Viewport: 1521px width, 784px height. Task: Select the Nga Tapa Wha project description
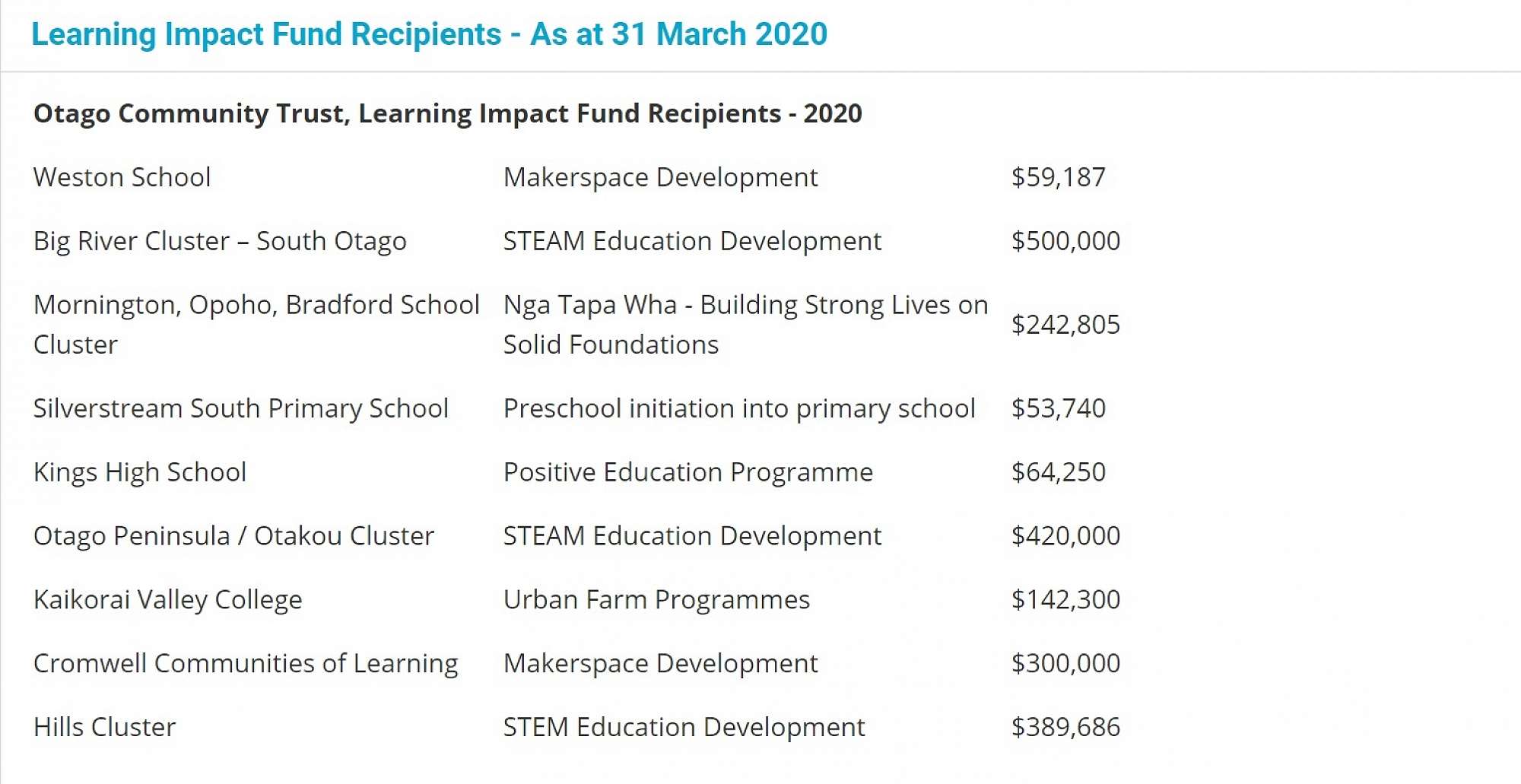click(x=745, y=324)
